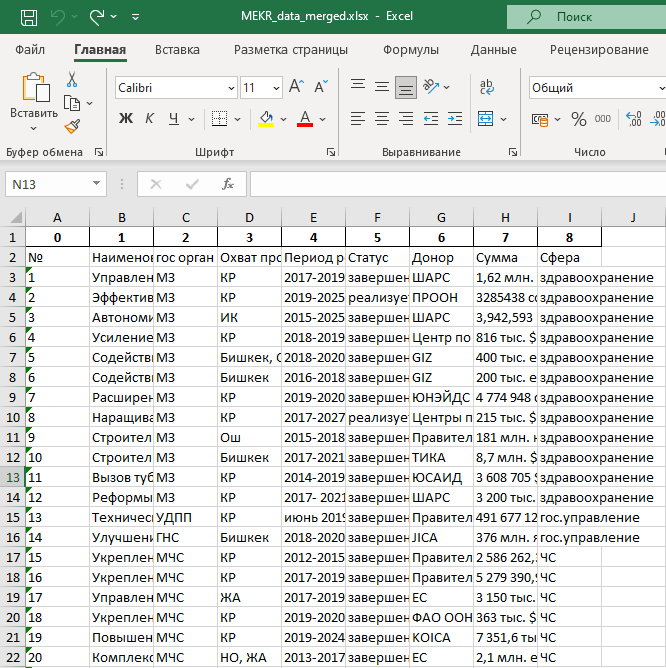
Task: Align cell content to middle
Action: pyautogui.click(x=382, y=87)
